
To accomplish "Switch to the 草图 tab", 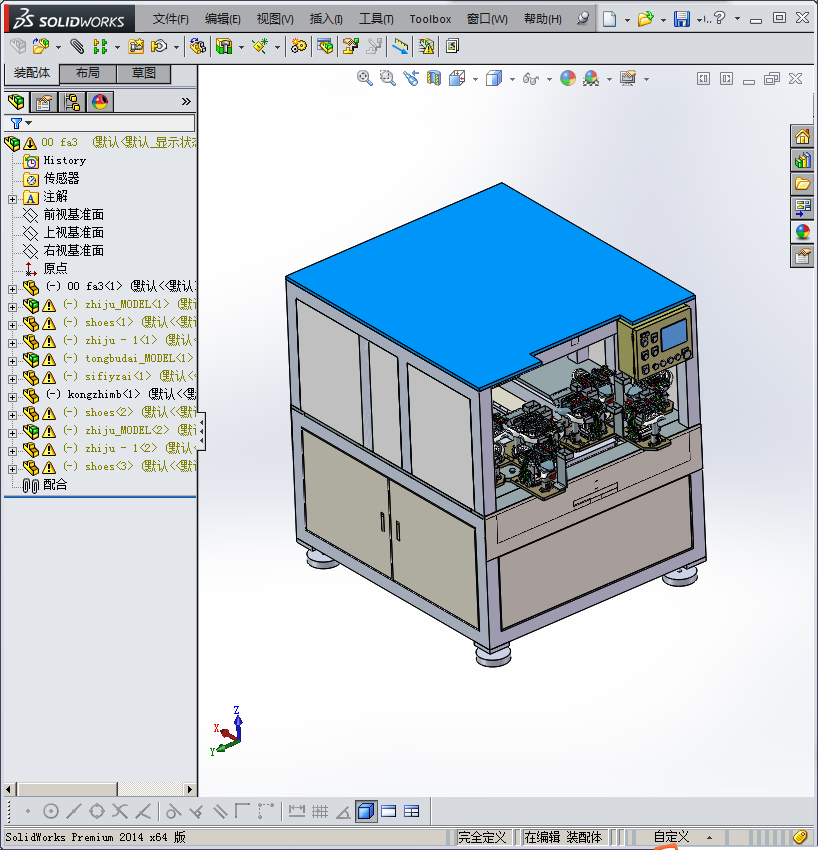I will tap(144, 73).
